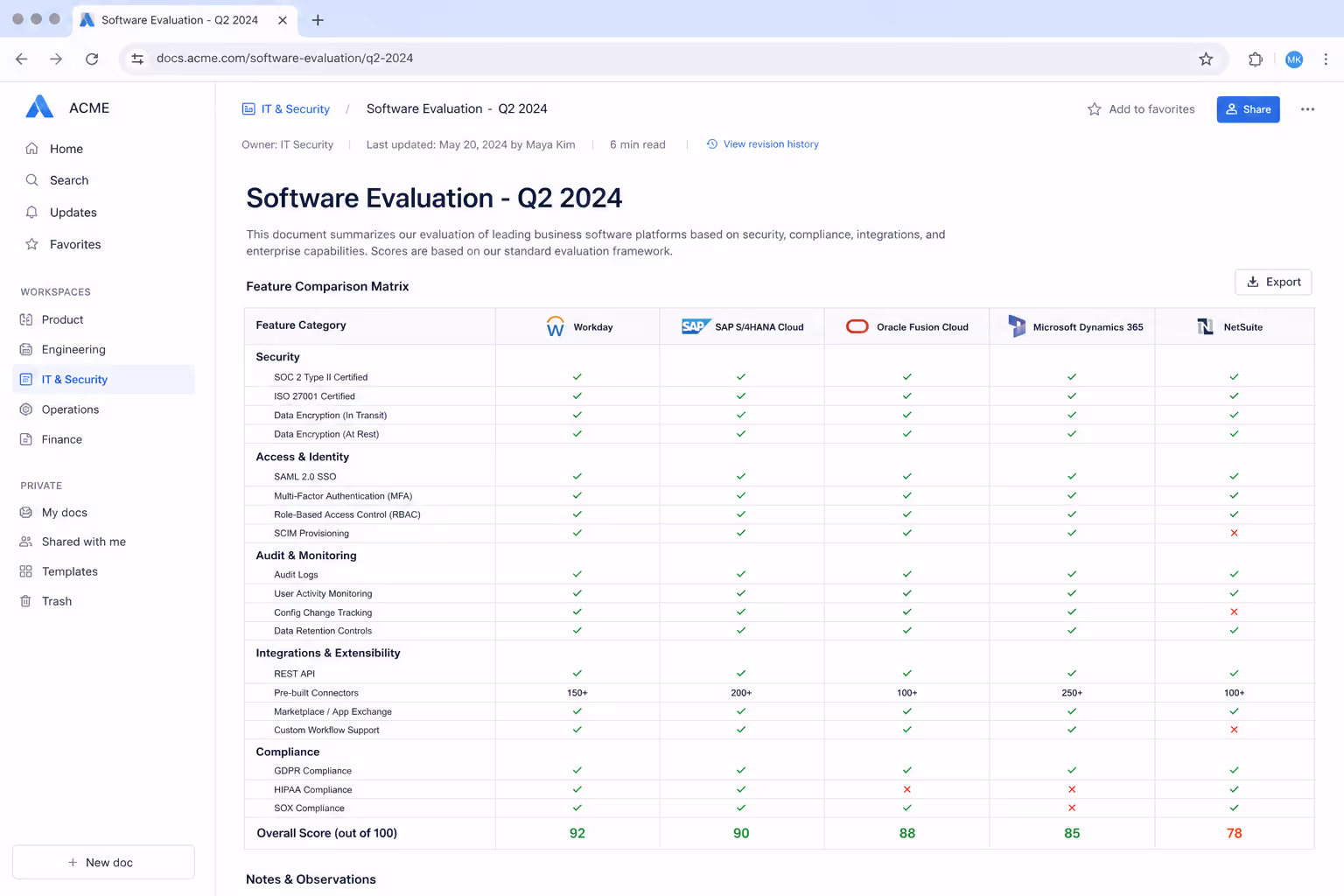The image size is (1344, 896).
Task: Reload the page in the browser
Action: (92, 59)
